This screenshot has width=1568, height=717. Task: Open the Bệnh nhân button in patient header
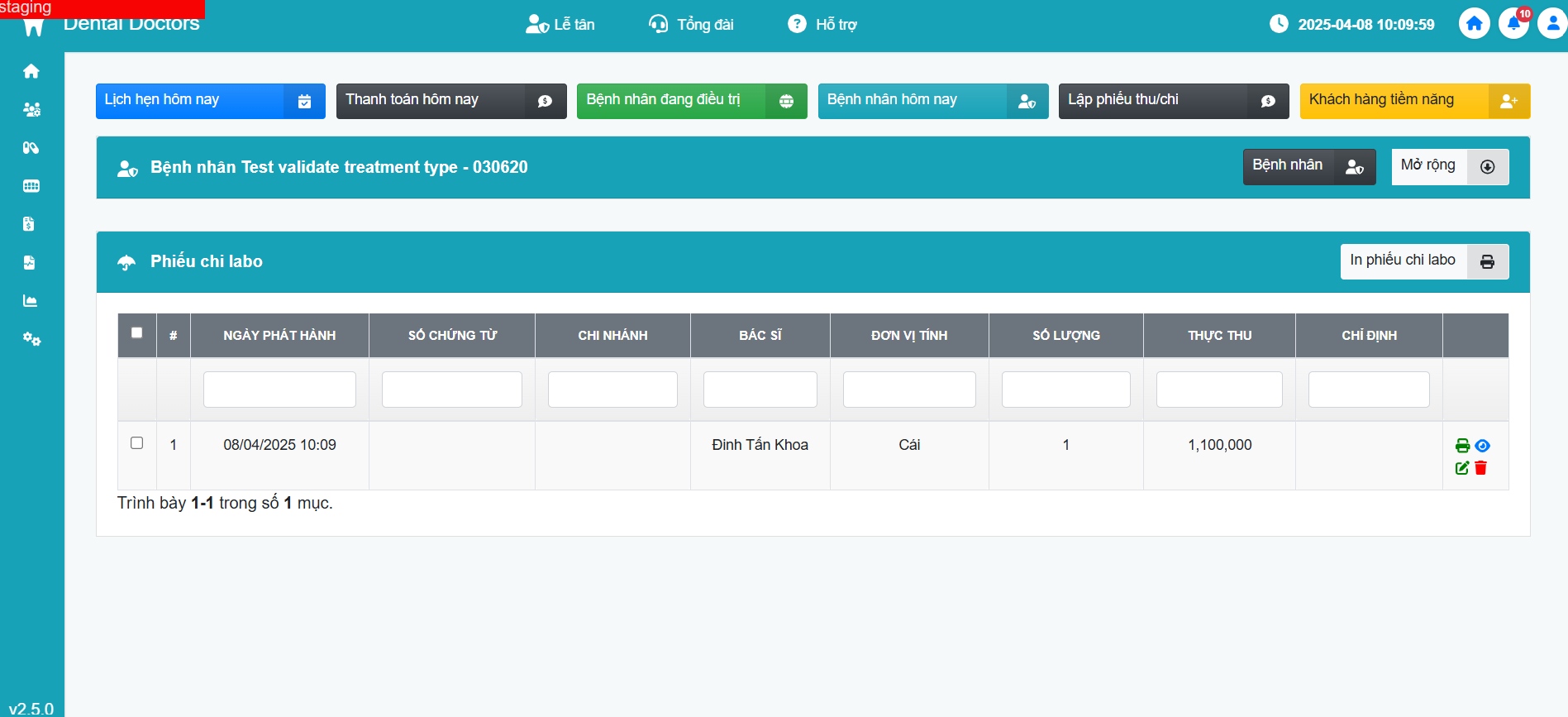[1308, 166]
